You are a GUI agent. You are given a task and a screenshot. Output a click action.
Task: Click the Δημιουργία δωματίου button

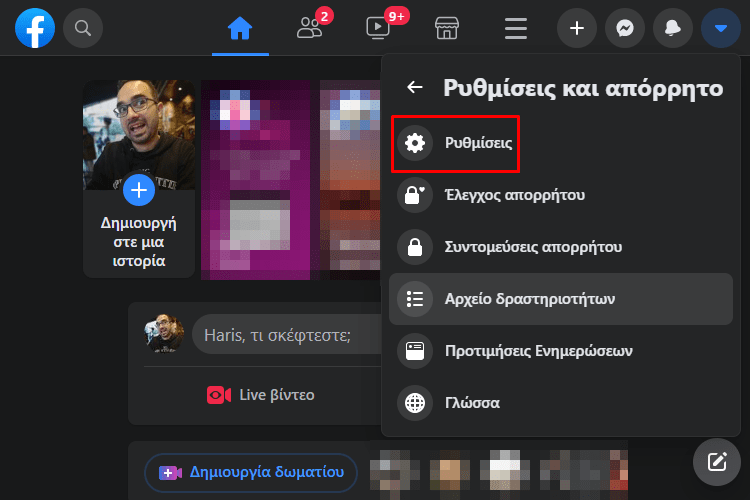coord(251,472)
